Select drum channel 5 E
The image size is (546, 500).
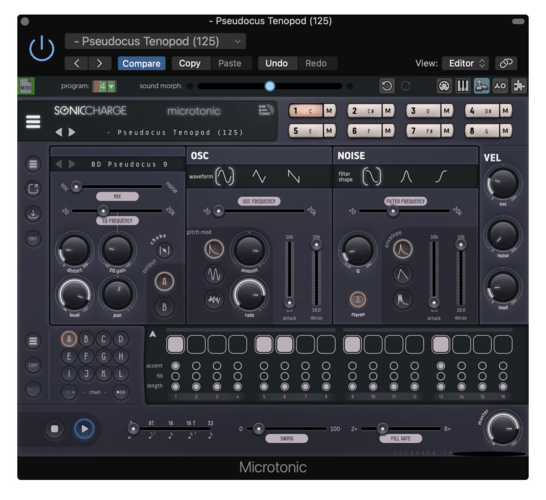pyautogui.click(x=305, y=131)
